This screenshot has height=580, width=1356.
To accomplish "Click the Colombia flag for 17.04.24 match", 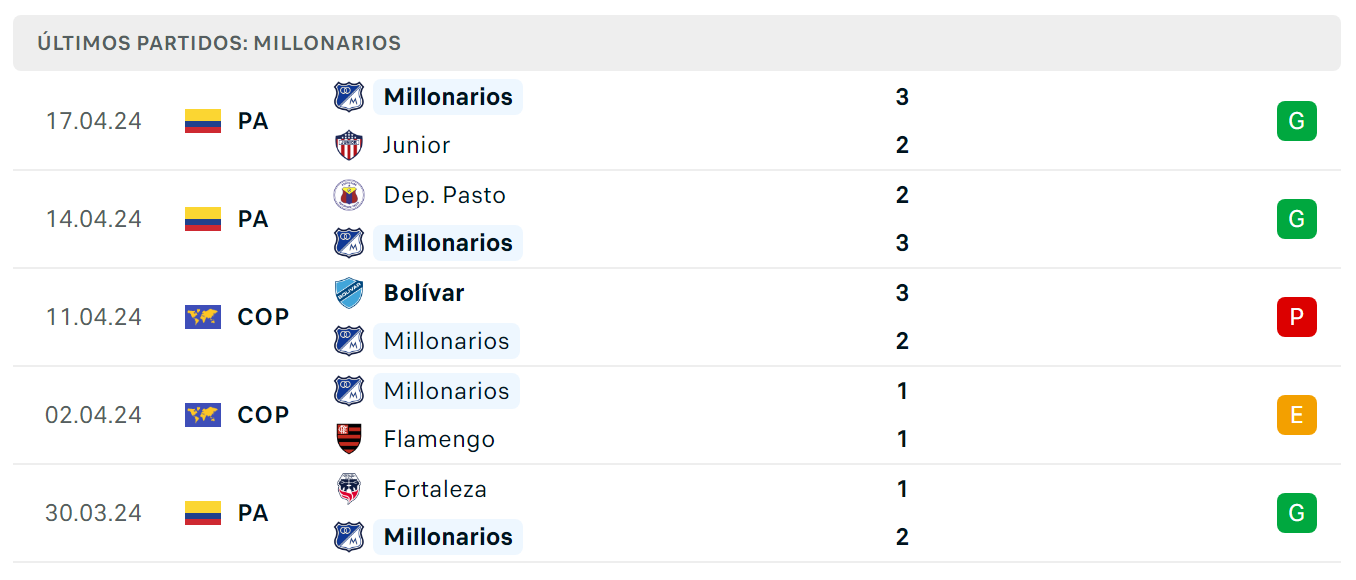I will pos(203,121).
